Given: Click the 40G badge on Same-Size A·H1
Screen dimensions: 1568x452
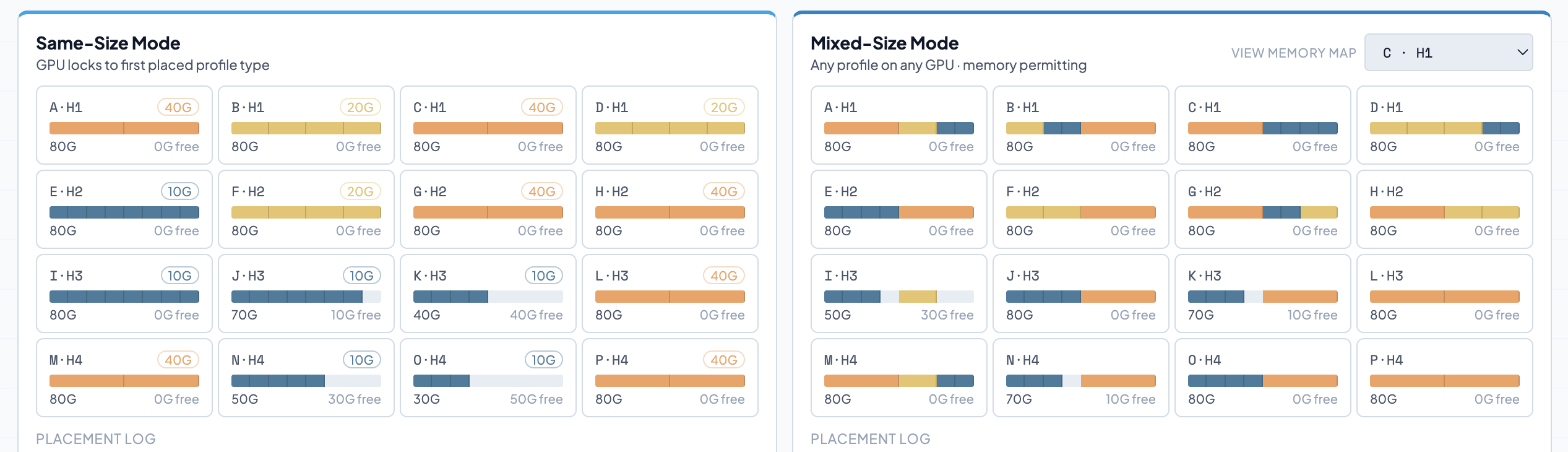Looking at the screenshot, I should coord(178,107).
